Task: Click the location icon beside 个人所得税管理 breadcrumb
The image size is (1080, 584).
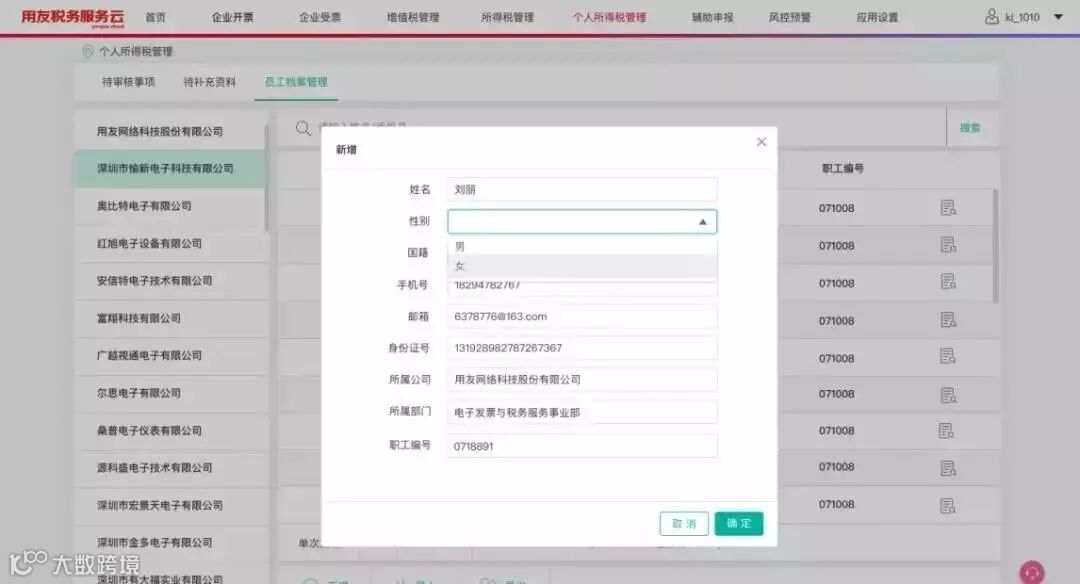Action: click(x=87, y=51)
